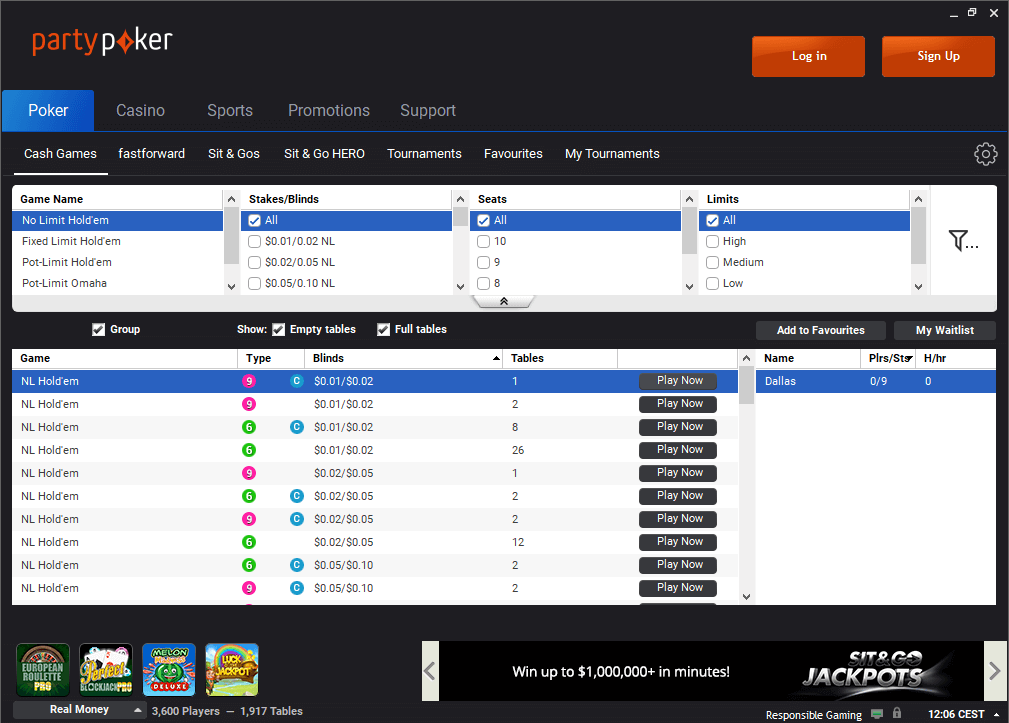Image resolution: width=1009 pixels, height=723 pixels.
Task: Open the Tournaments sub-tab
Action: click(x=424, y=154)
